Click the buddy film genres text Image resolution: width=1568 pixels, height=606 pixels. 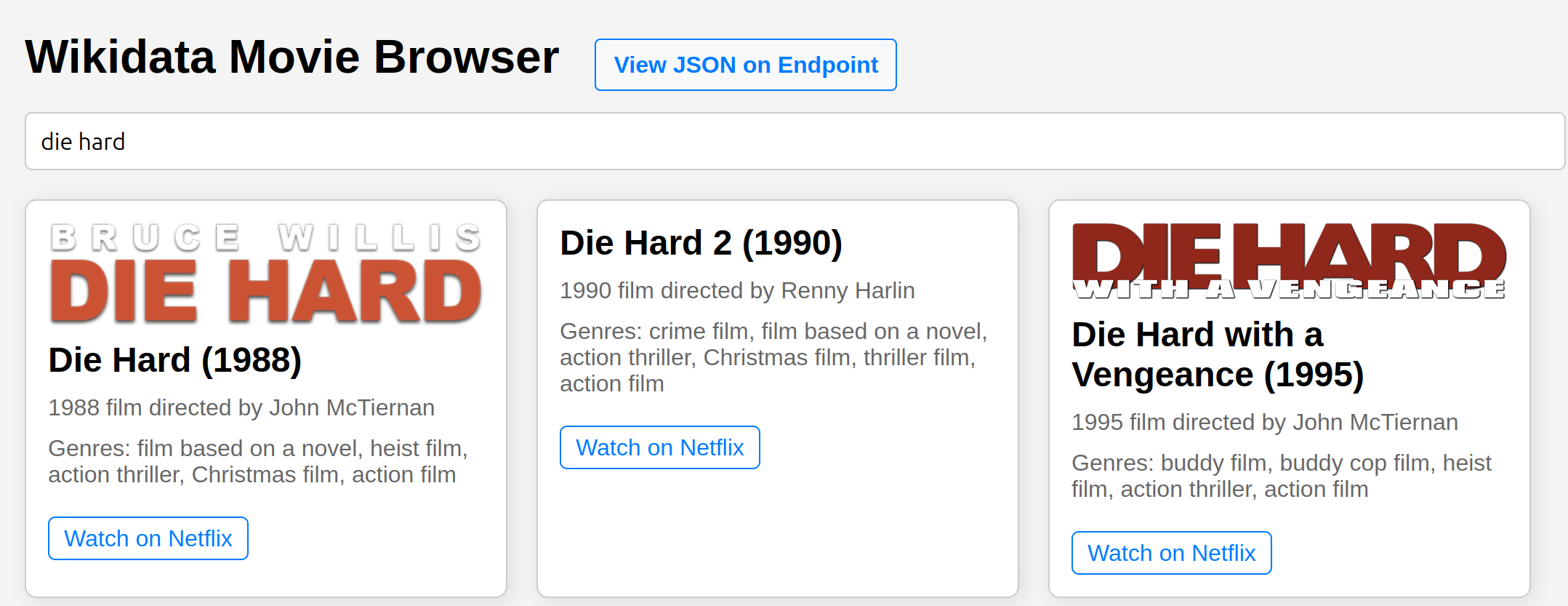[1282, 476]
